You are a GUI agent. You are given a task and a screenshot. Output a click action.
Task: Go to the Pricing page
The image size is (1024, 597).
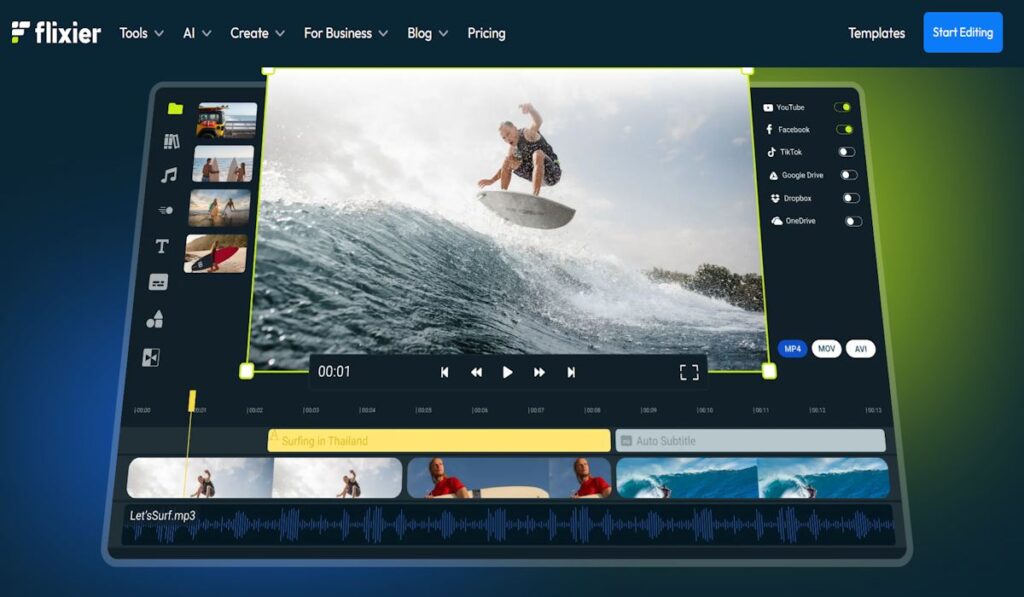pos(486,33)
